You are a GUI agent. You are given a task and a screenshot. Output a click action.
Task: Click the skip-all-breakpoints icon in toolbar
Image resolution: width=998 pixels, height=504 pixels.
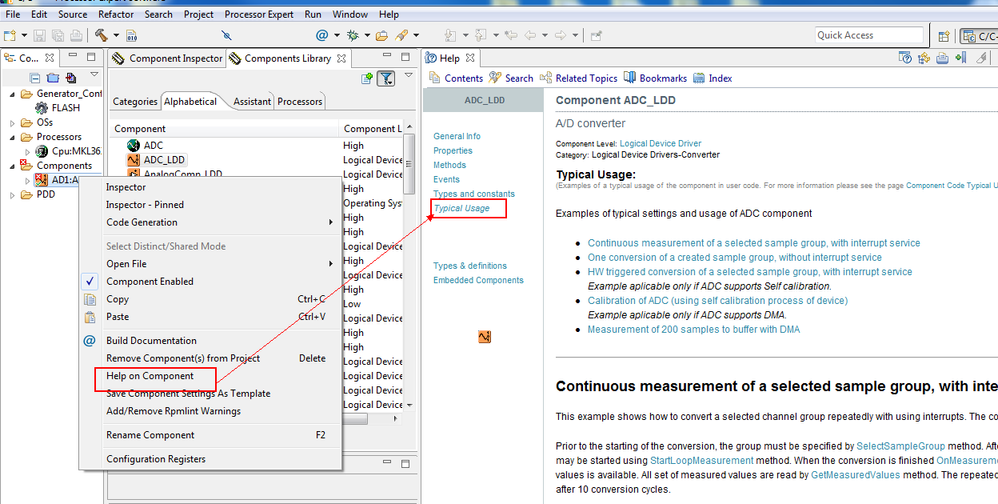point(226,36)
